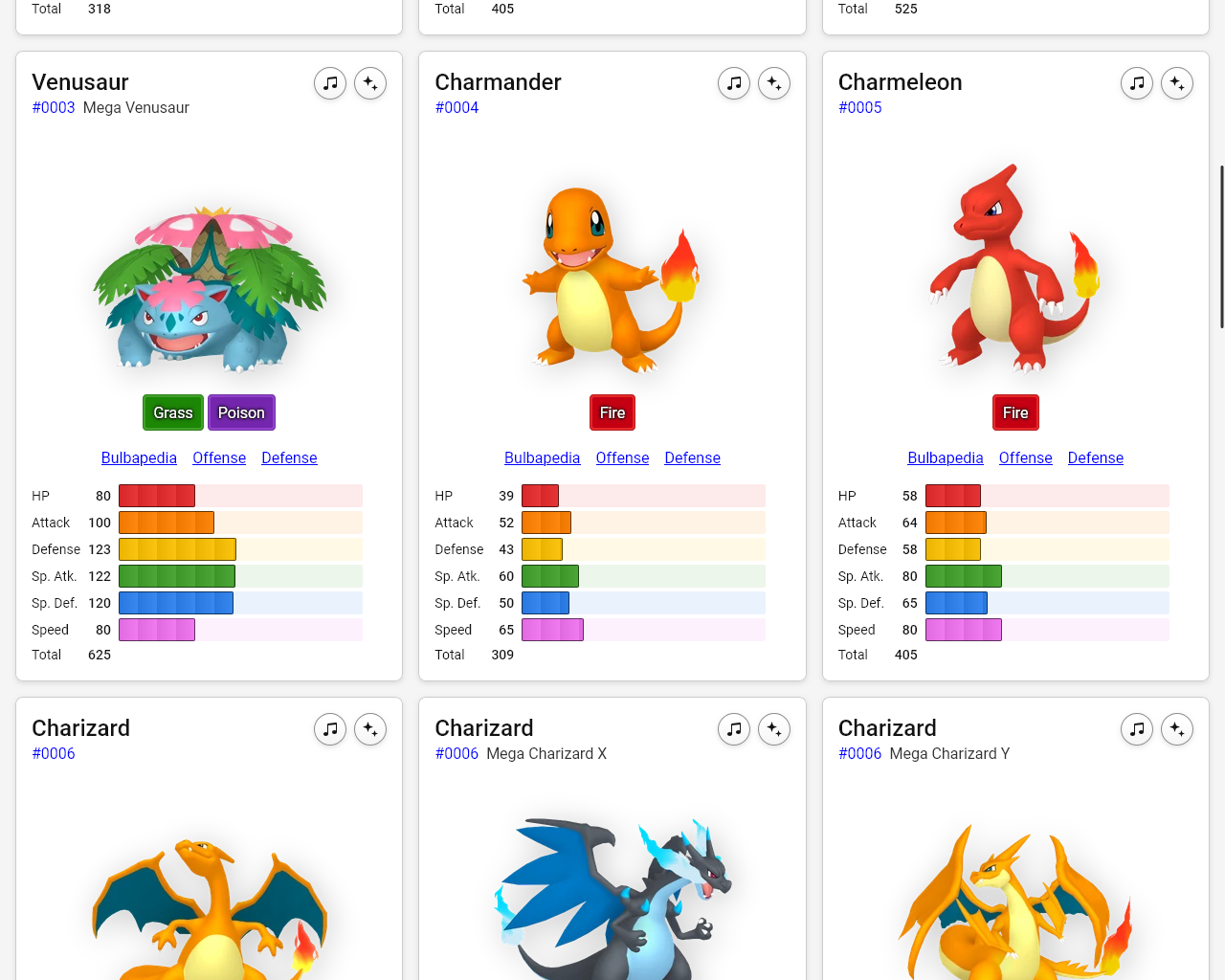Viewport: 1225px width, 980px height.
Task: Click Charmeleon's Fire type badge
Action: [1015, 412]
